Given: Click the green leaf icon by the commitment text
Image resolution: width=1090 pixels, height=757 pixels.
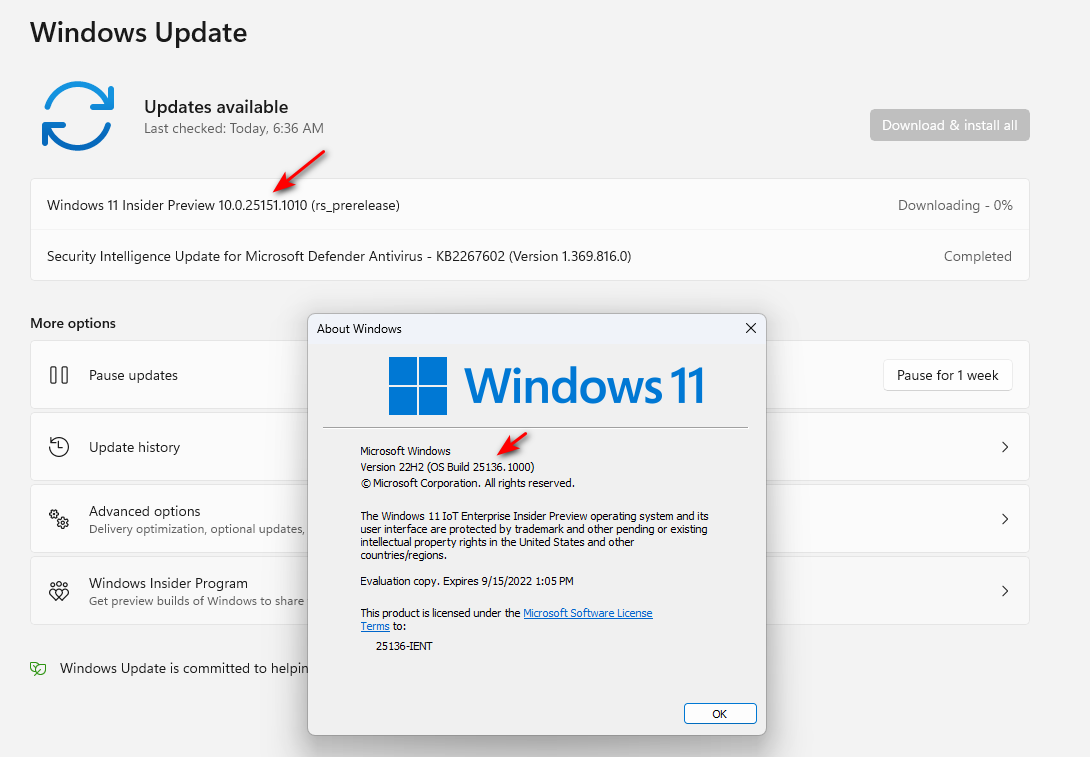Looking at the screenshot, I should [x=38, y=669].
